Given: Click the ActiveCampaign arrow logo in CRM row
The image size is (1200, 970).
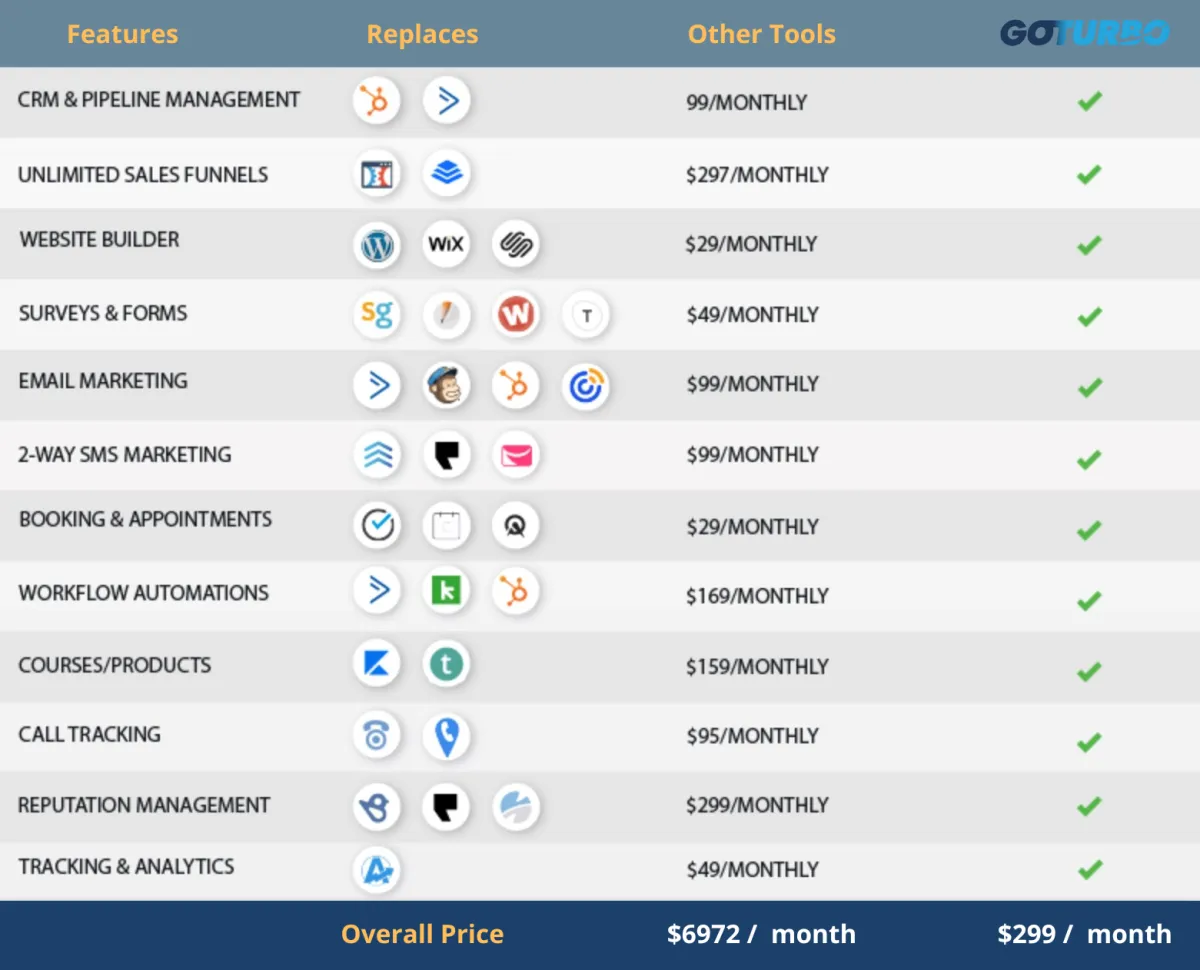Looking at the screenshot, I should pos(446,101).
